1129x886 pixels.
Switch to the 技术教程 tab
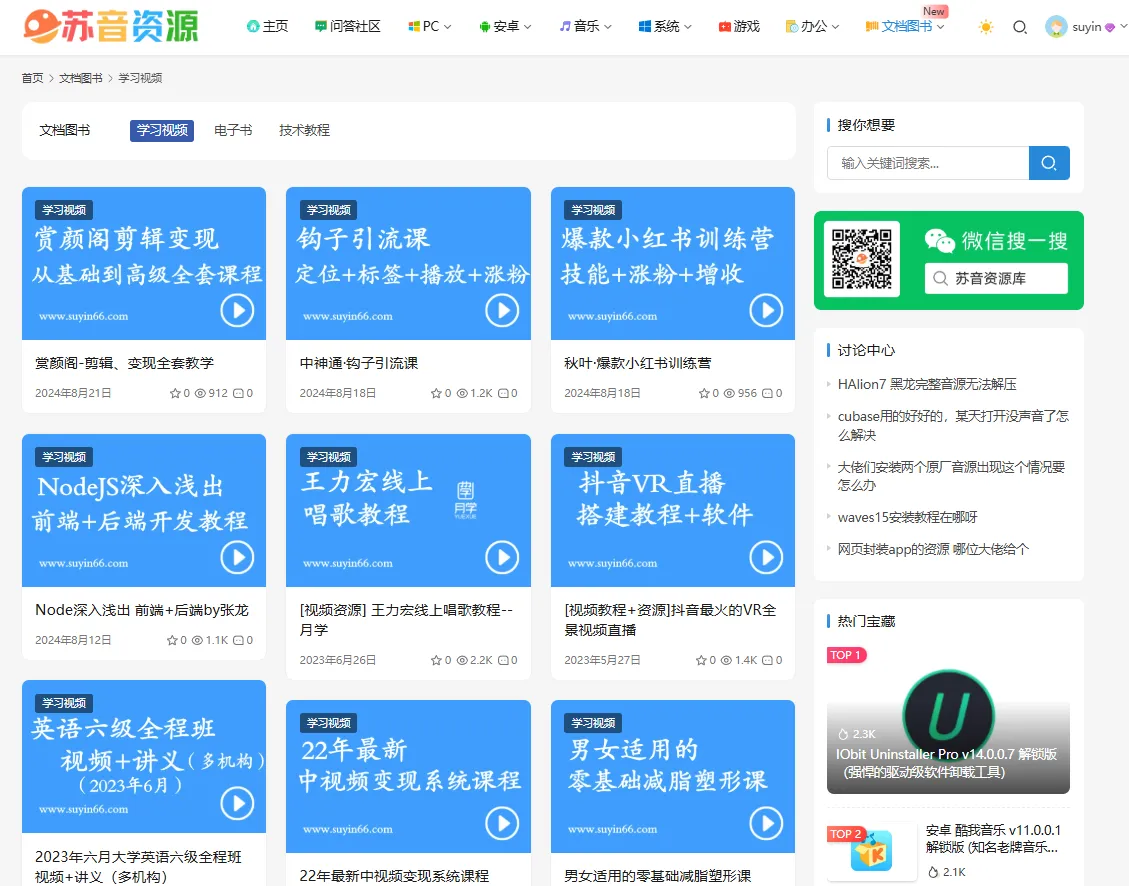pyautogui.click(x=303, y=130)
